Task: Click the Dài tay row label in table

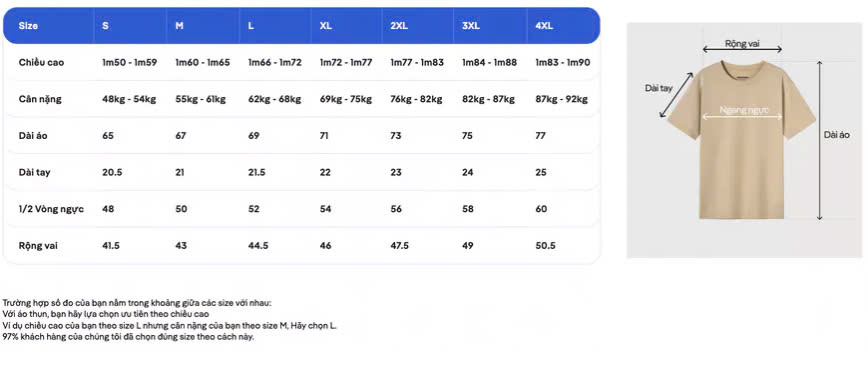Action: pyautogui.click(x=34, y=173)
